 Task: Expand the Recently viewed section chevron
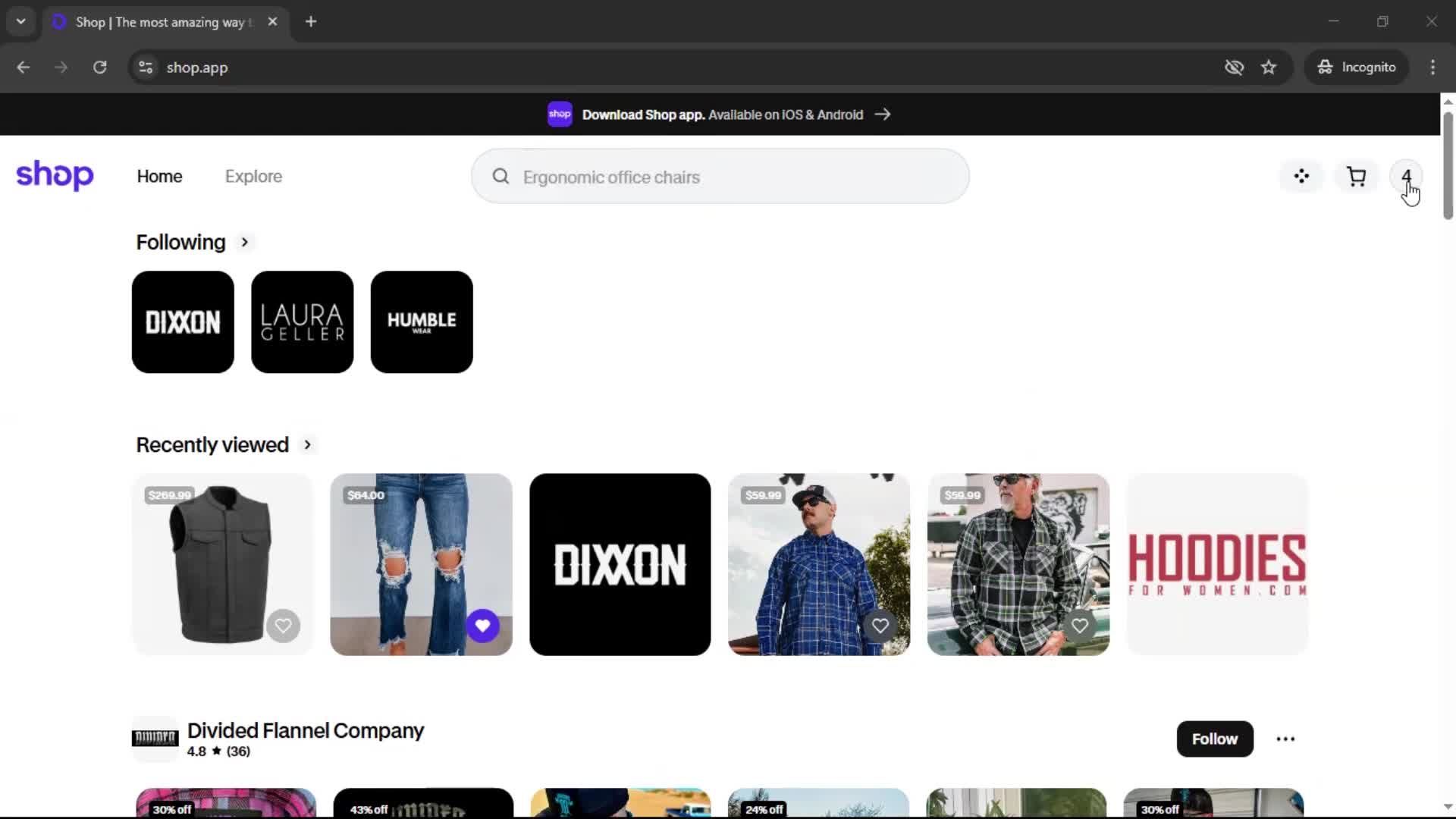coord(307,444)
